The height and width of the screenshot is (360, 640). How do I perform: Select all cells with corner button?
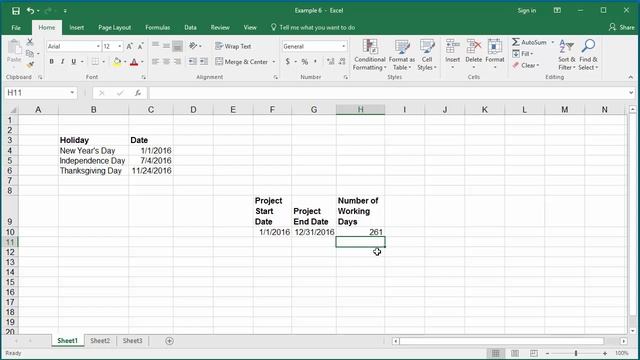(12, 110)
